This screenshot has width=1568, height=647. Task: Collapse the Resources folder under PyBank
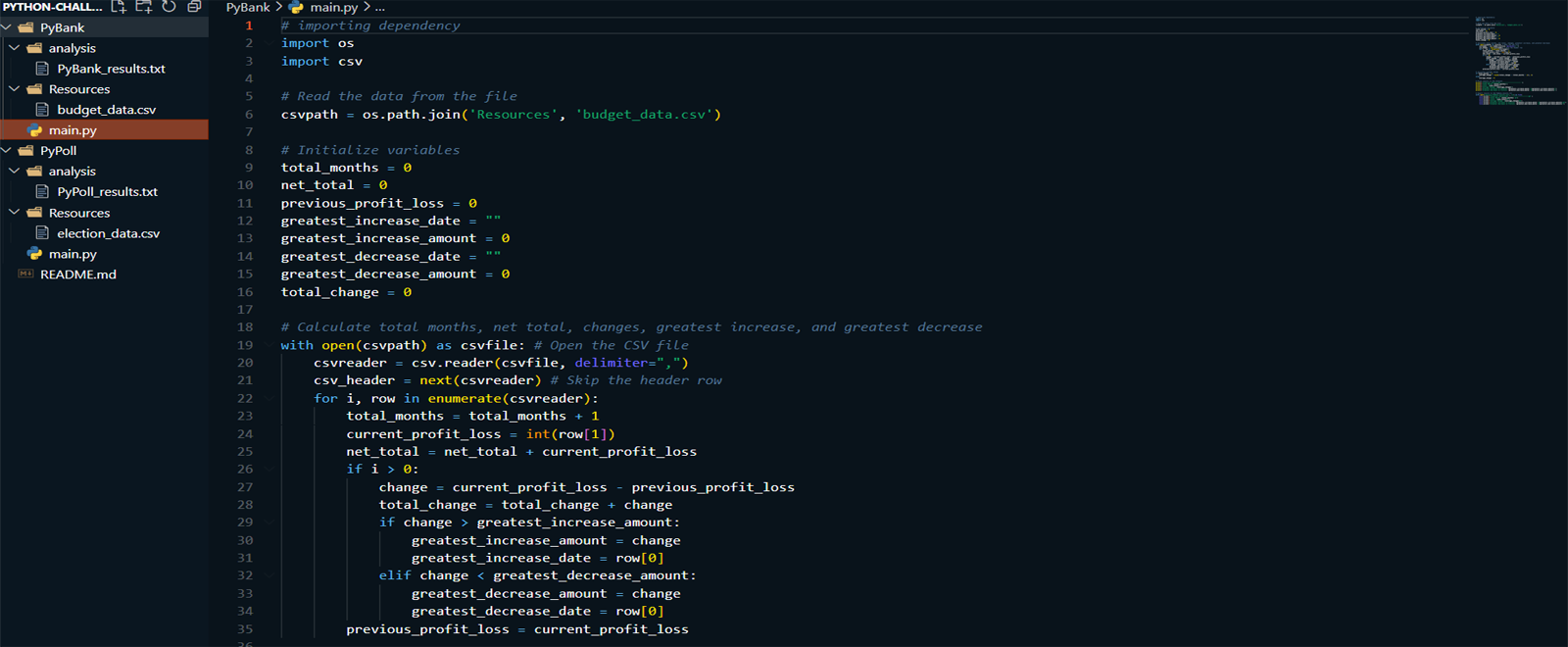15,89
